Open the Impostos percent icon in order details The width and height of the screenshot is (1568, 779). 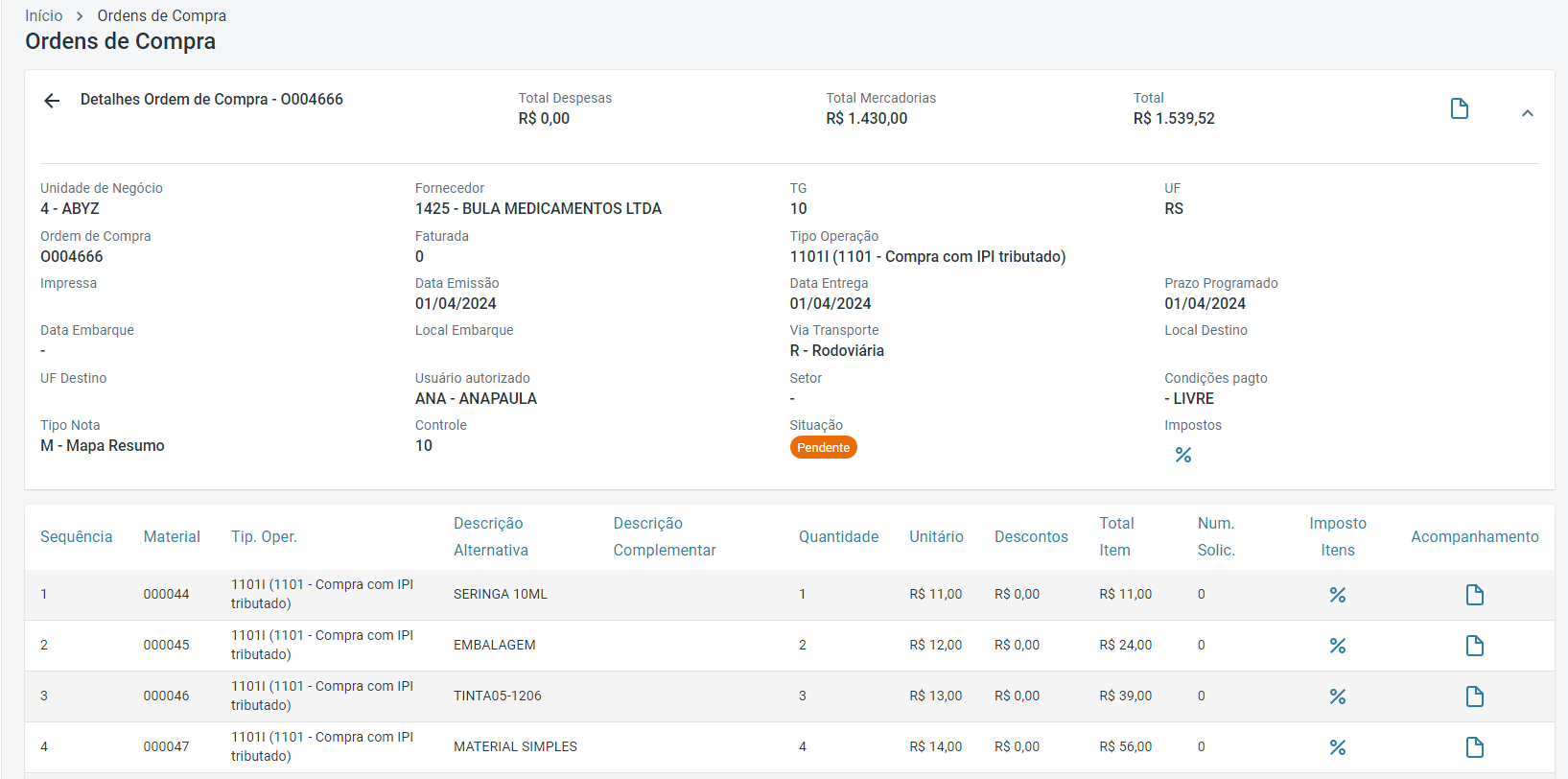click(1182, 455)
